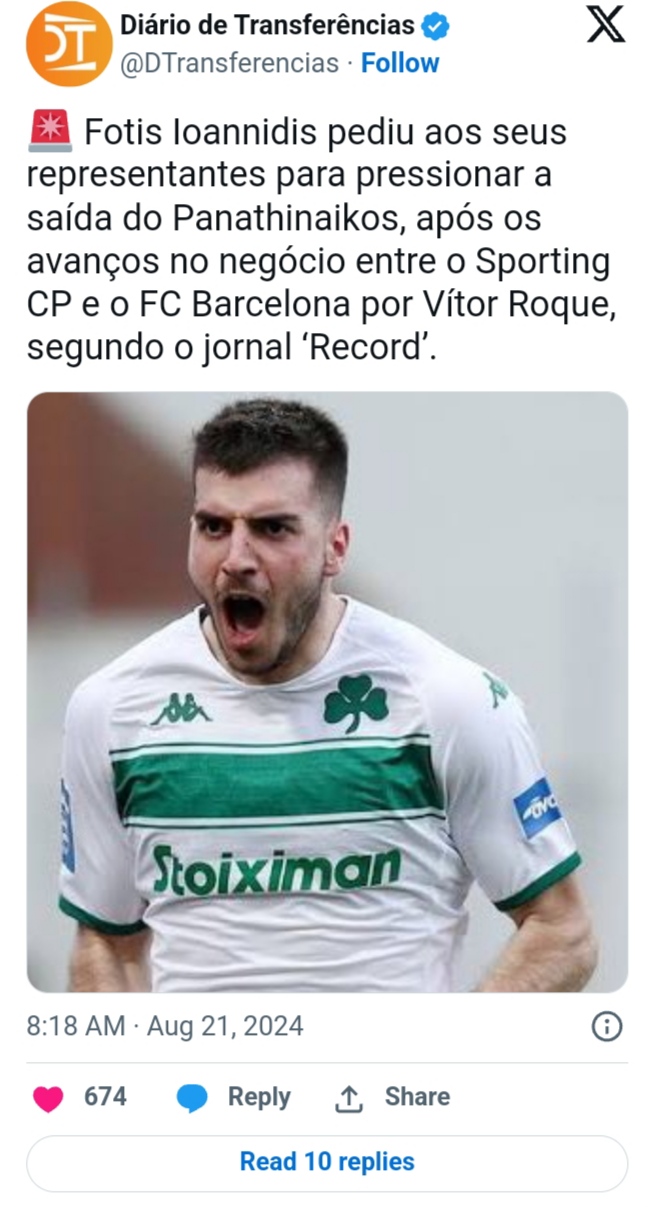
Task: Click the @DTransferencias handle
Action: click(x=230, y=63)
